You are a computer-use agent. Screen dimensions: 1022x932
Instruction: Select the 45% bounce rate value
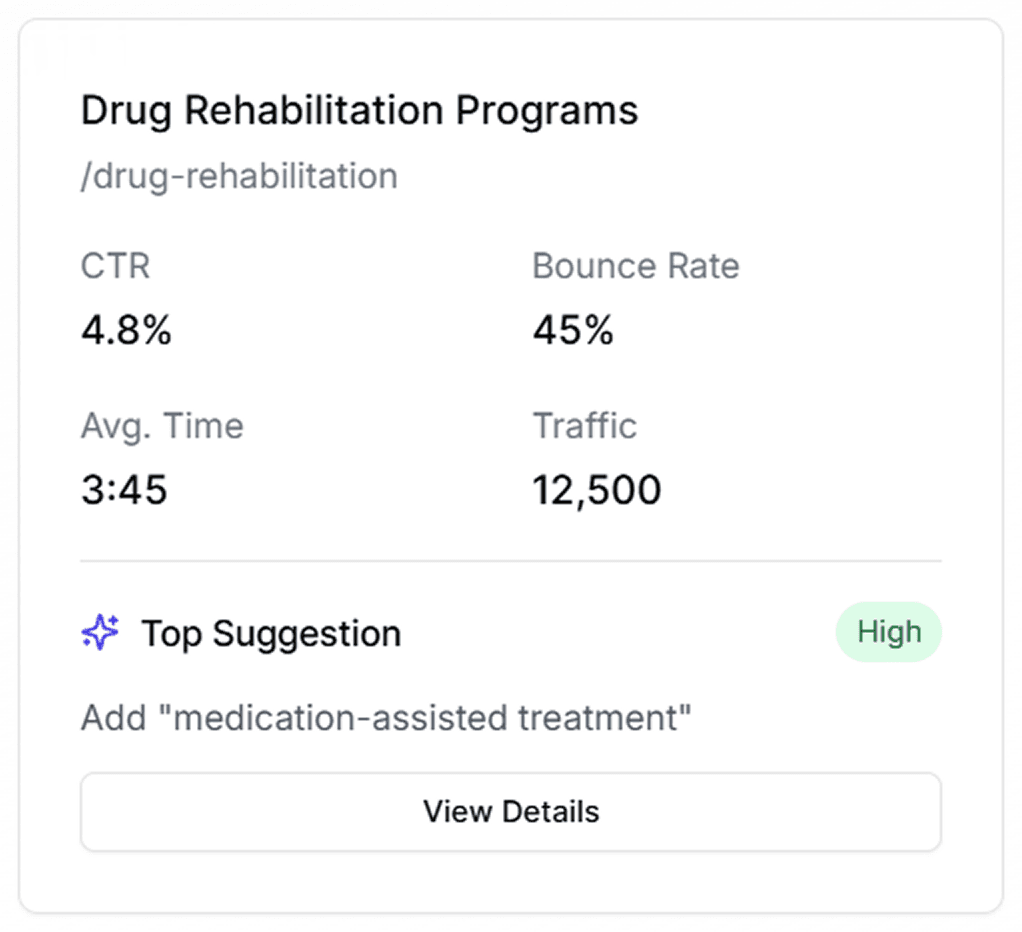[572, 330]
